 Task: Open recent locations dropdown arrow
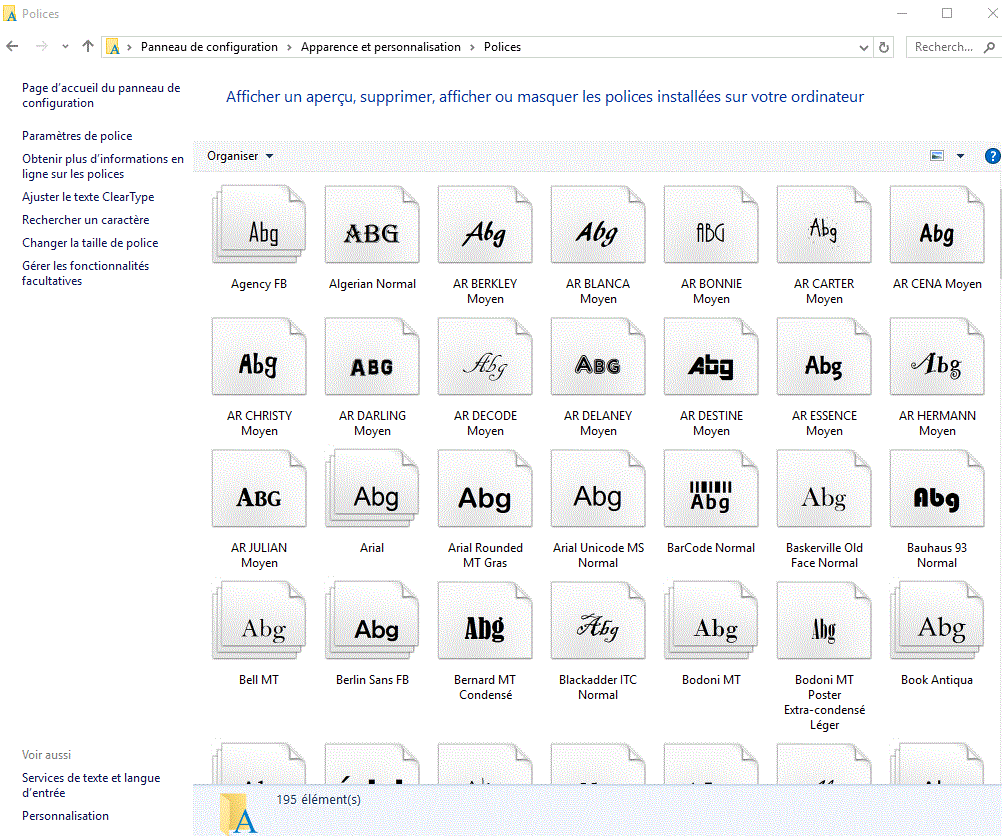click(65, 46)
